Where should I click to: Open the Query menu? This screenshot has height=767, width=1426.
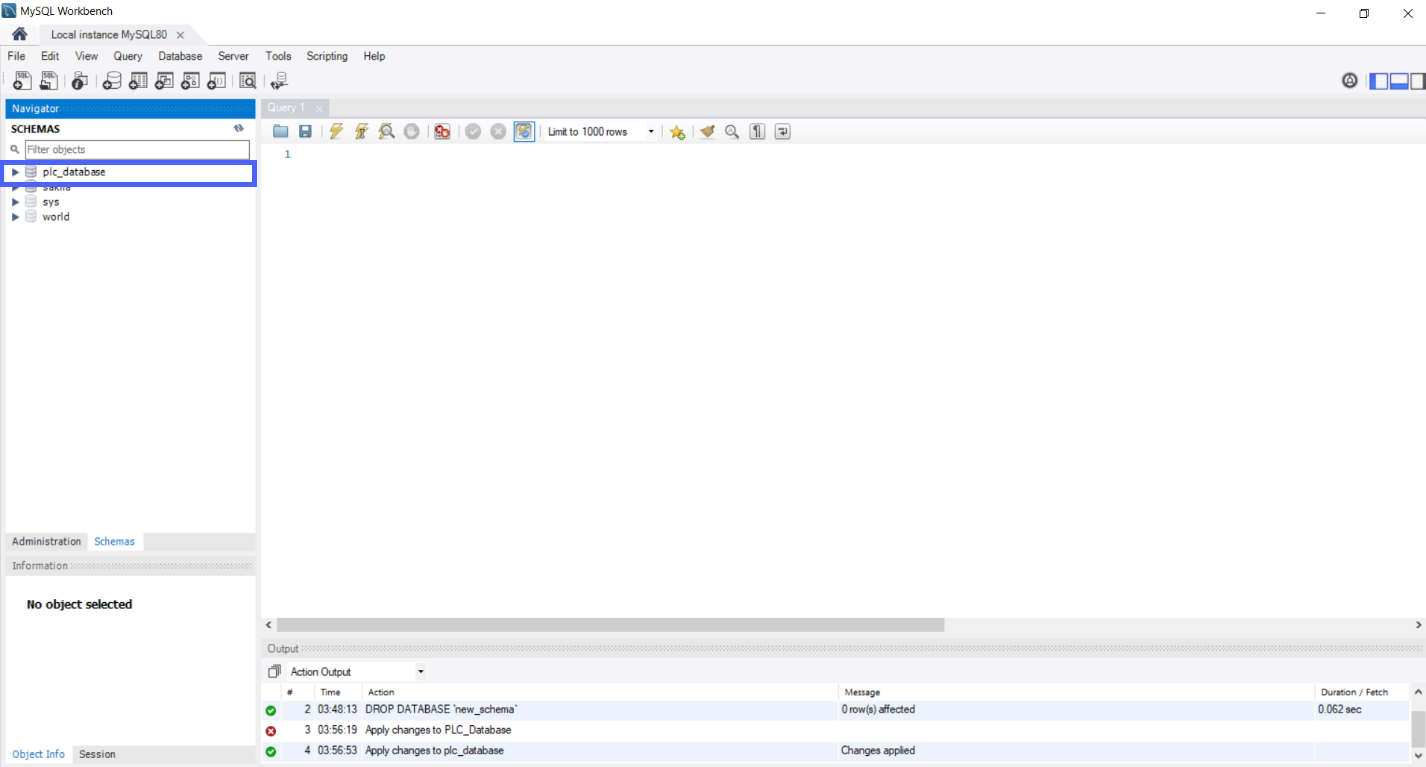point(128,56)
